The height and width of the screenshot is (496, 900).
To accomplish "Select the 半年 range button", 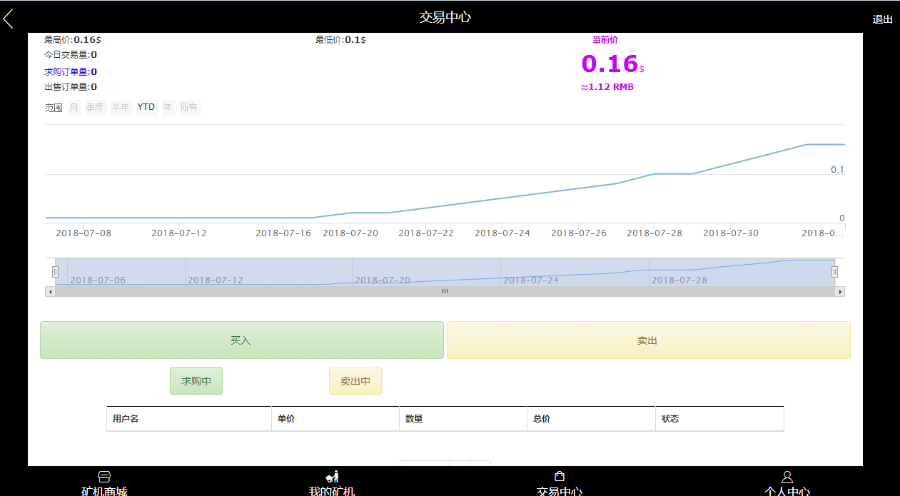I will pyautogui.click(x=121, y=107).
